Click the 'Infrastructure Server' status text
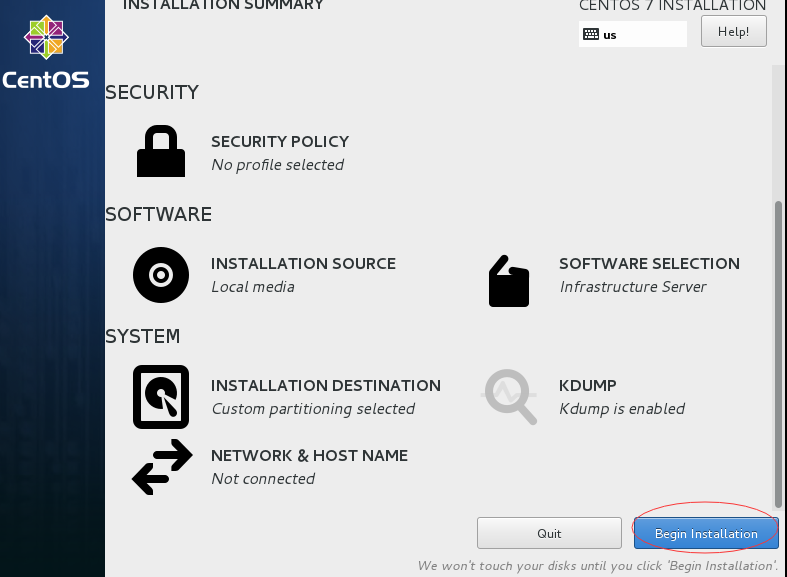The image size is (787, 577). (633, 286)
